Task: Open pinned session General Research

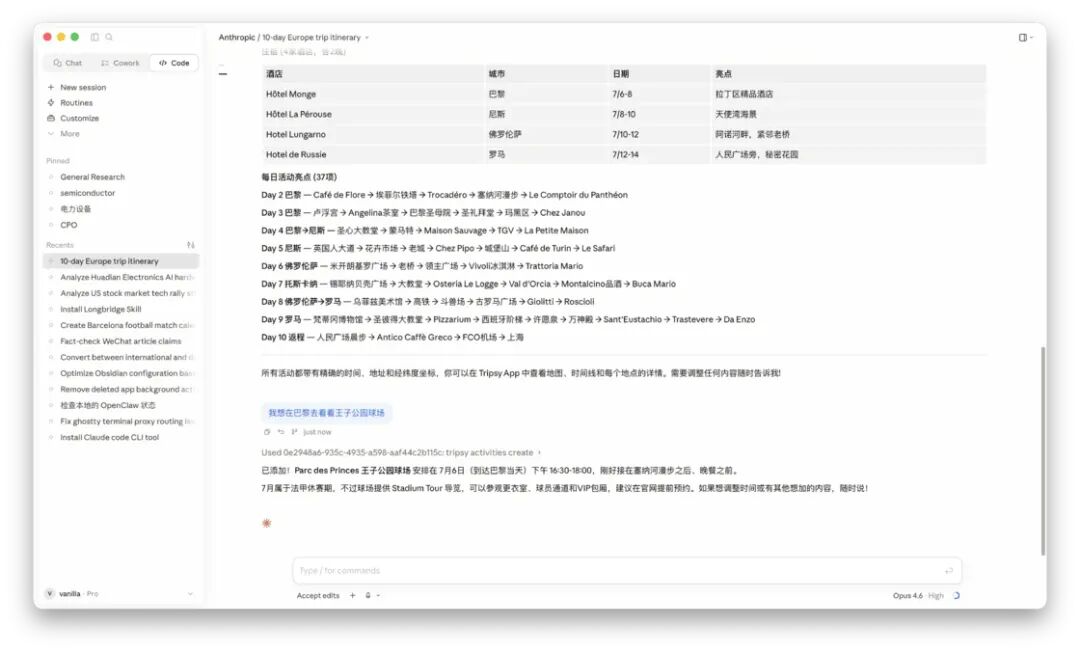Action: [92, 177]
